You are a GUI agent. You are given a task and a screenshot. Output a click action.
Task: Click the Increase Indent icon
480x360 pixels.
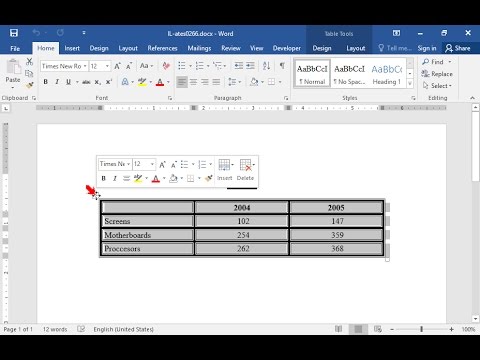250,66
